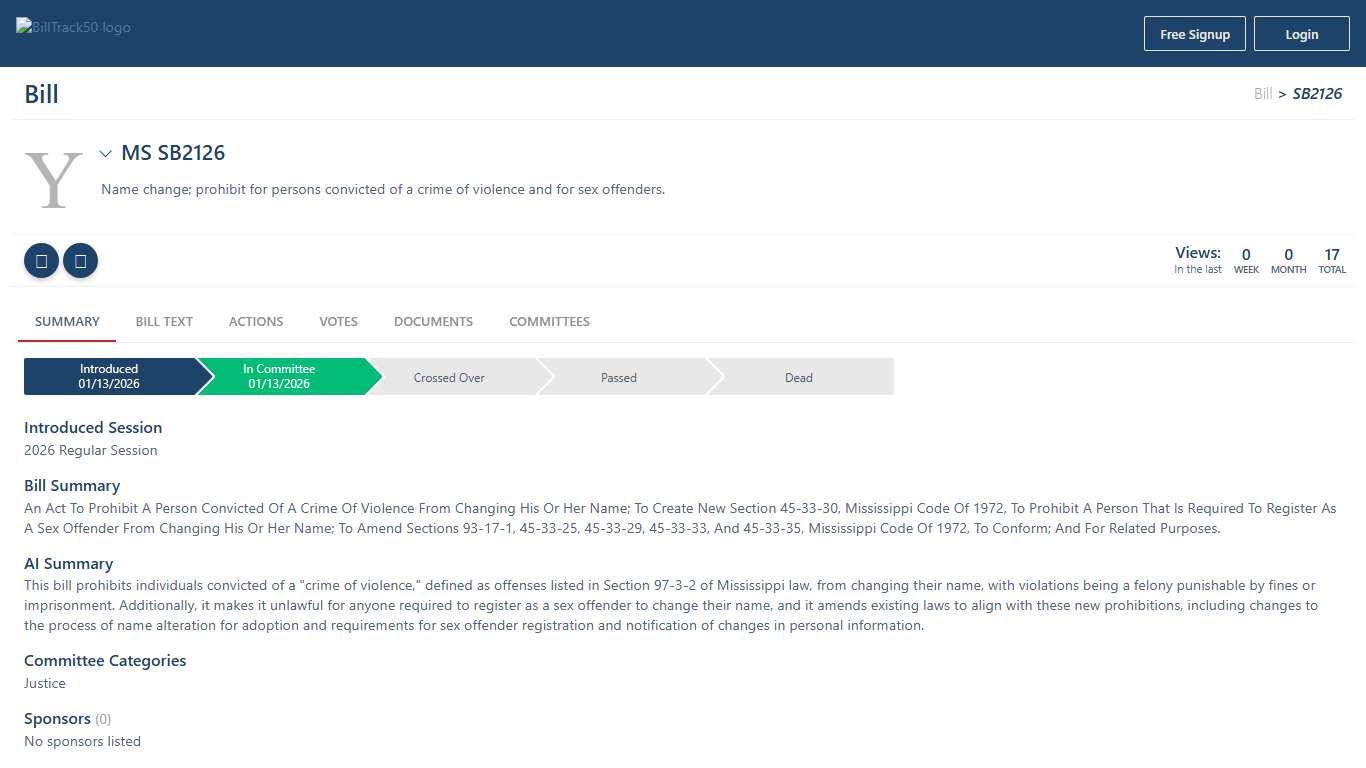
Task: Go to the Committees tab
Action: click(549, 322)
